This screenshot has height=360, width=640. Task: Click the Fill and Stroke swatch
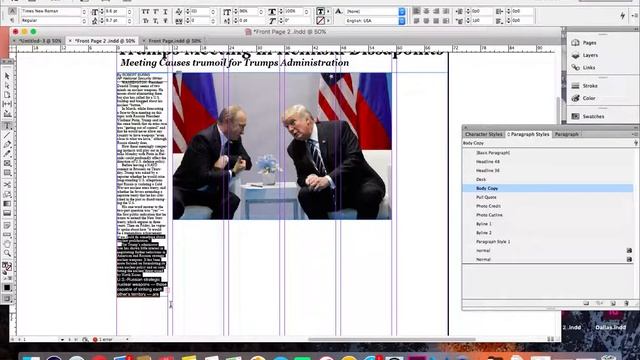pyautogui.click(x=7, y=267)
